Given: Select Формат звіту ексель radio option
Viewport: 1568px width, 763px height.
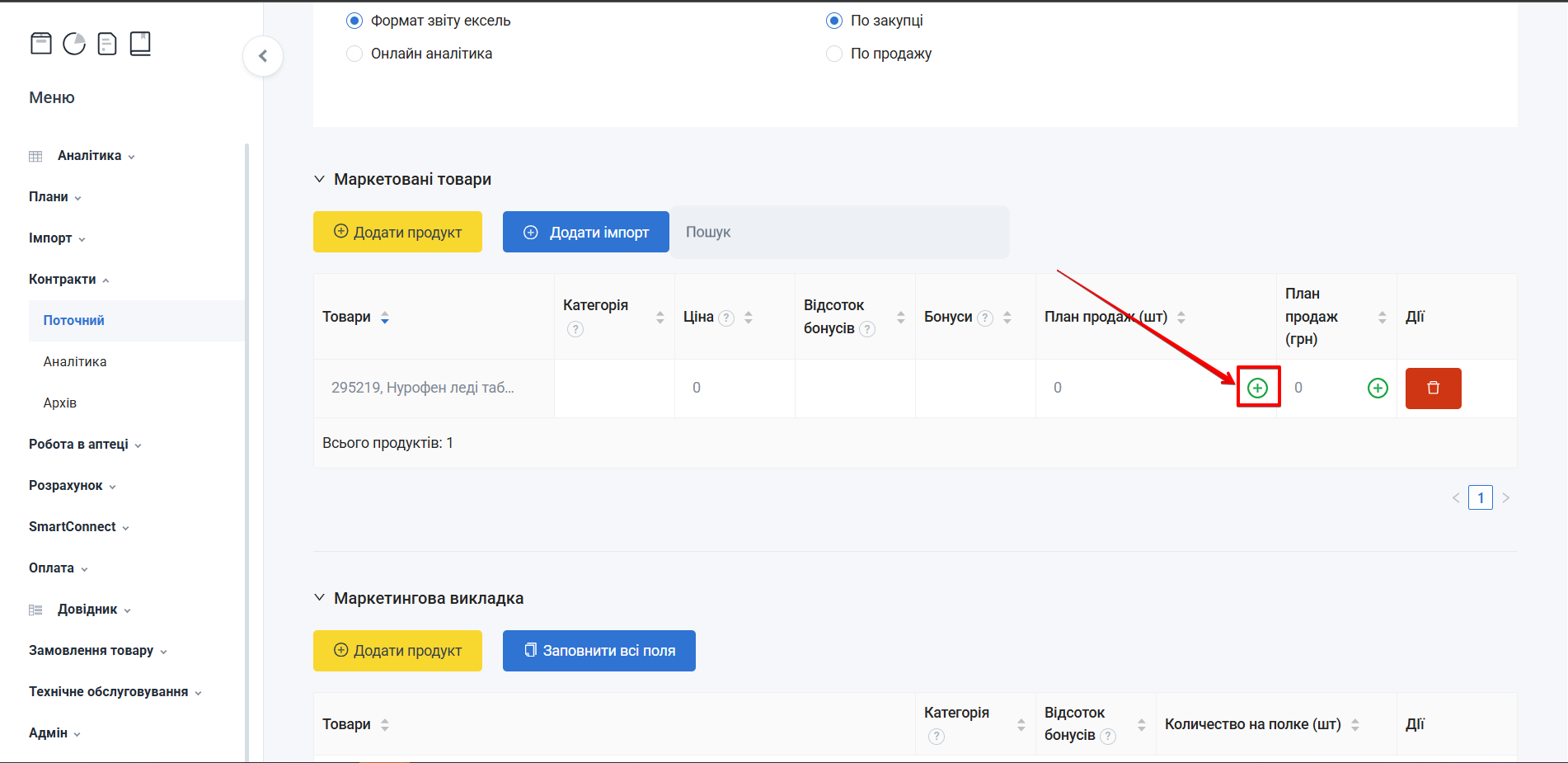Looking at the screenshot, I should click(354, 21).
